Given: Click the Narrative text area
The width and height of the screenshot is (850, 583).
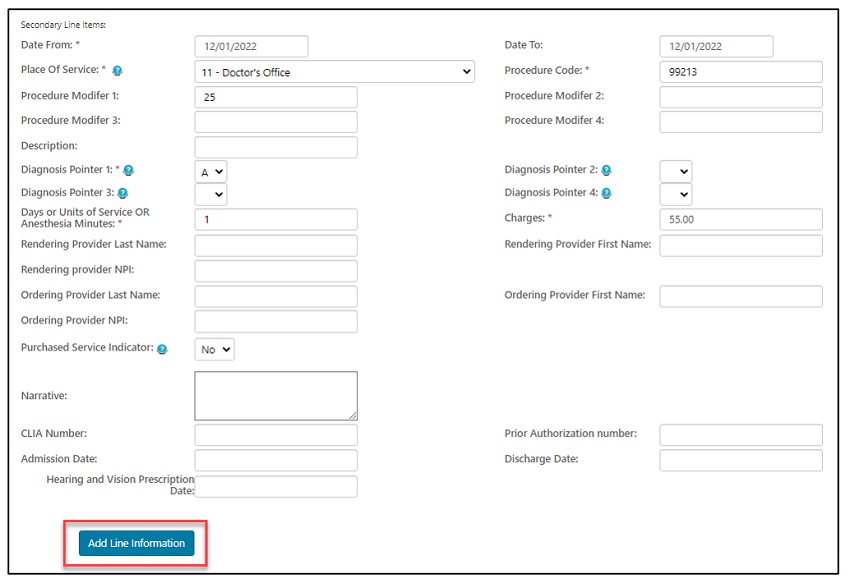Looking at the screenshot, I should pyautogui.click(x=275, y=396).
